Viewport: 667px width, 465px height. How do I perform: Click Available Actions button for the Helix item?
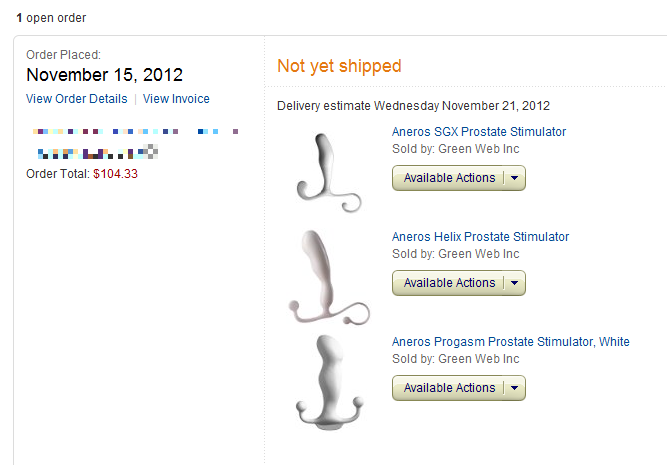point(449,283)
